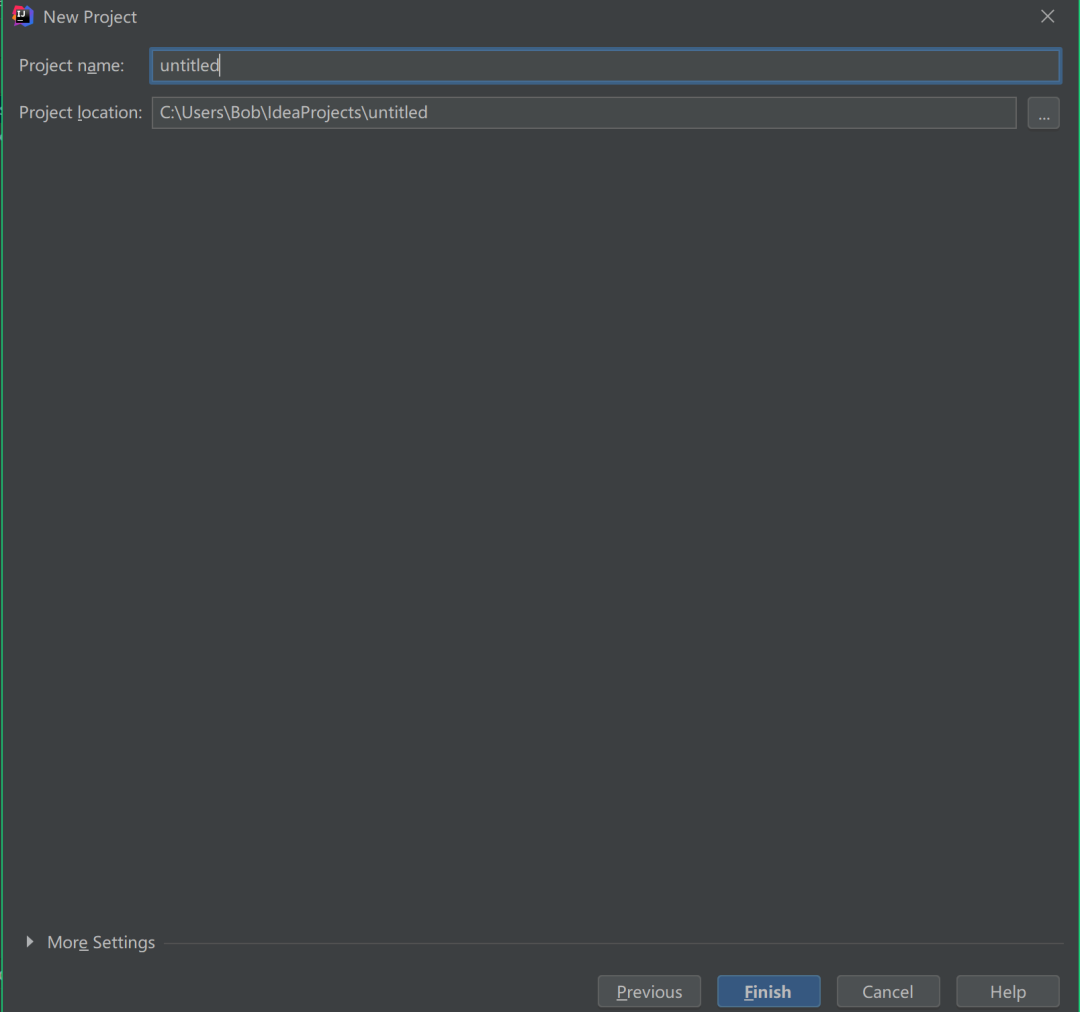Click the C:\Users\Bob\IdeaProjects\untitled path text
Screen dimensions: 1080x1012
pyautogui.click(x=293, y=112)
